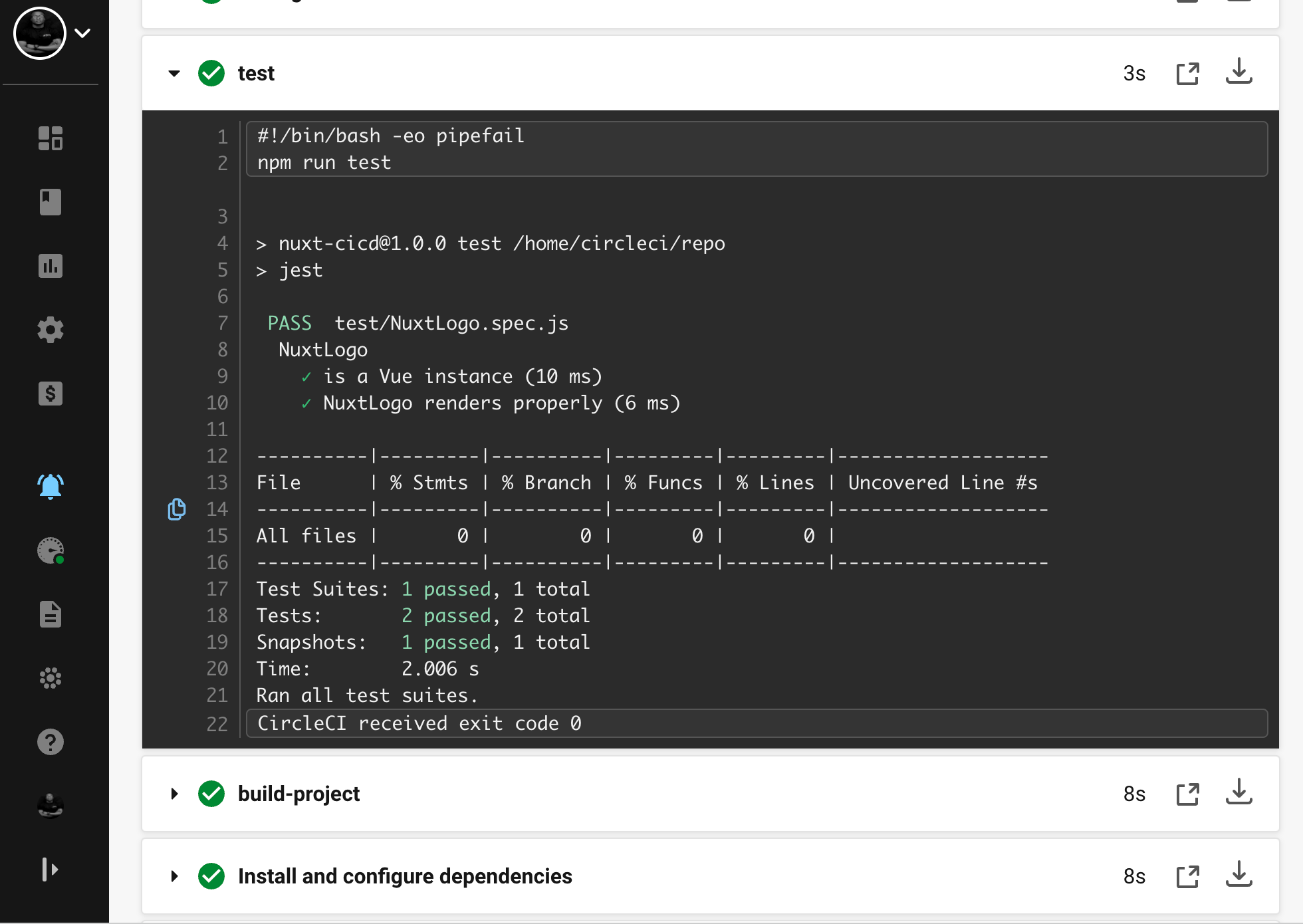Screen dimensions: 1303x924
Task: Open Help via the question mark icon
Action: [x=51, y=741]
